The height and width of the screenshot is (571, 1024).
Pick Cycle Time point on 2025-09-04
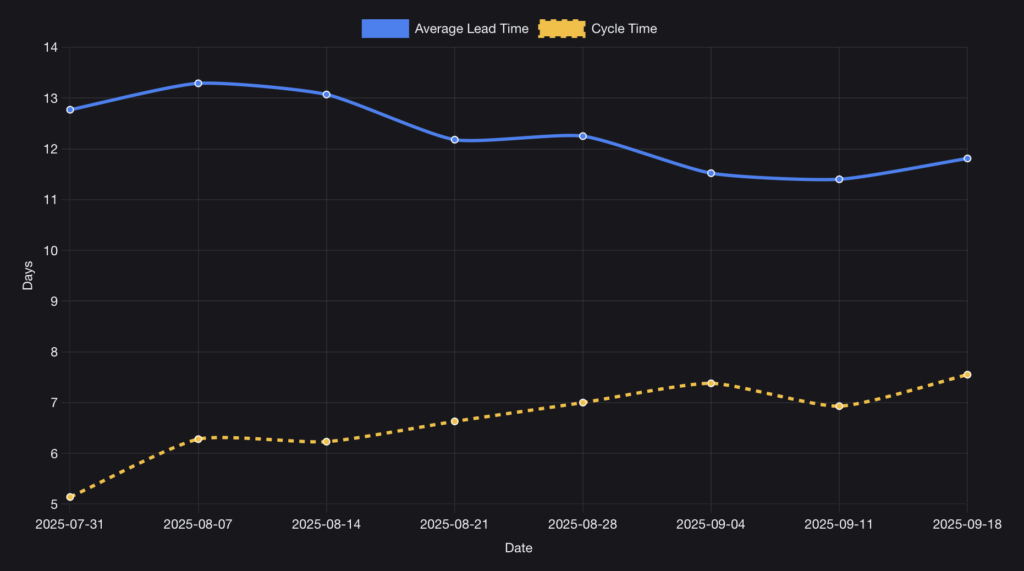click(711, 383)
